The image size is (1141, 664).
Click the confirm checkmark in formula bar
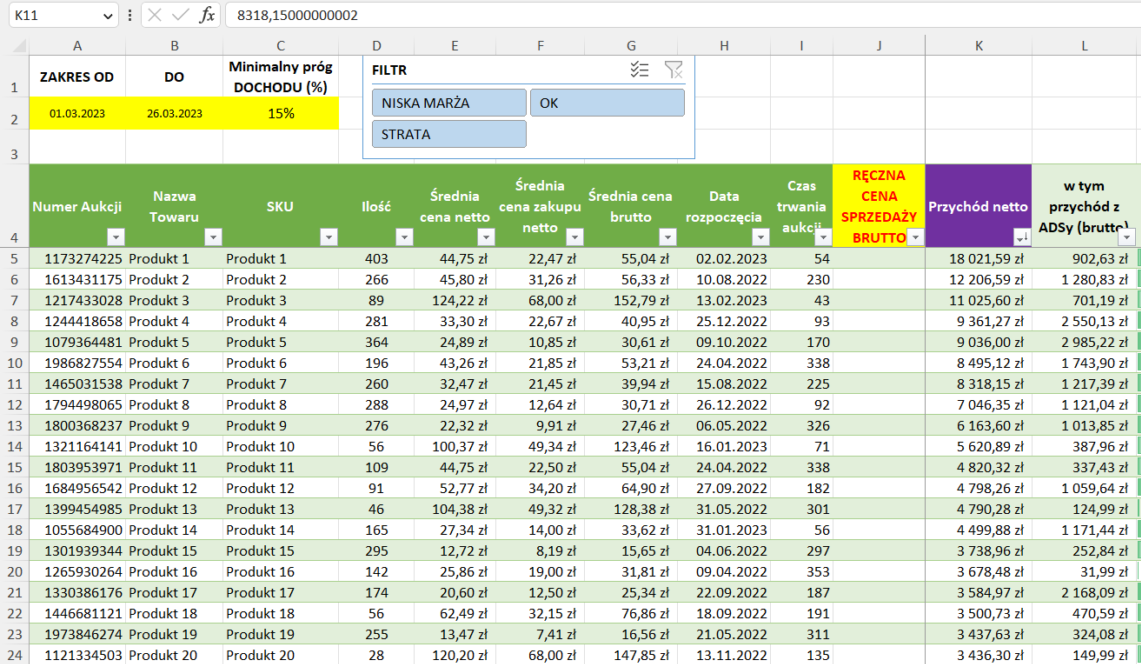pos(180,15)
